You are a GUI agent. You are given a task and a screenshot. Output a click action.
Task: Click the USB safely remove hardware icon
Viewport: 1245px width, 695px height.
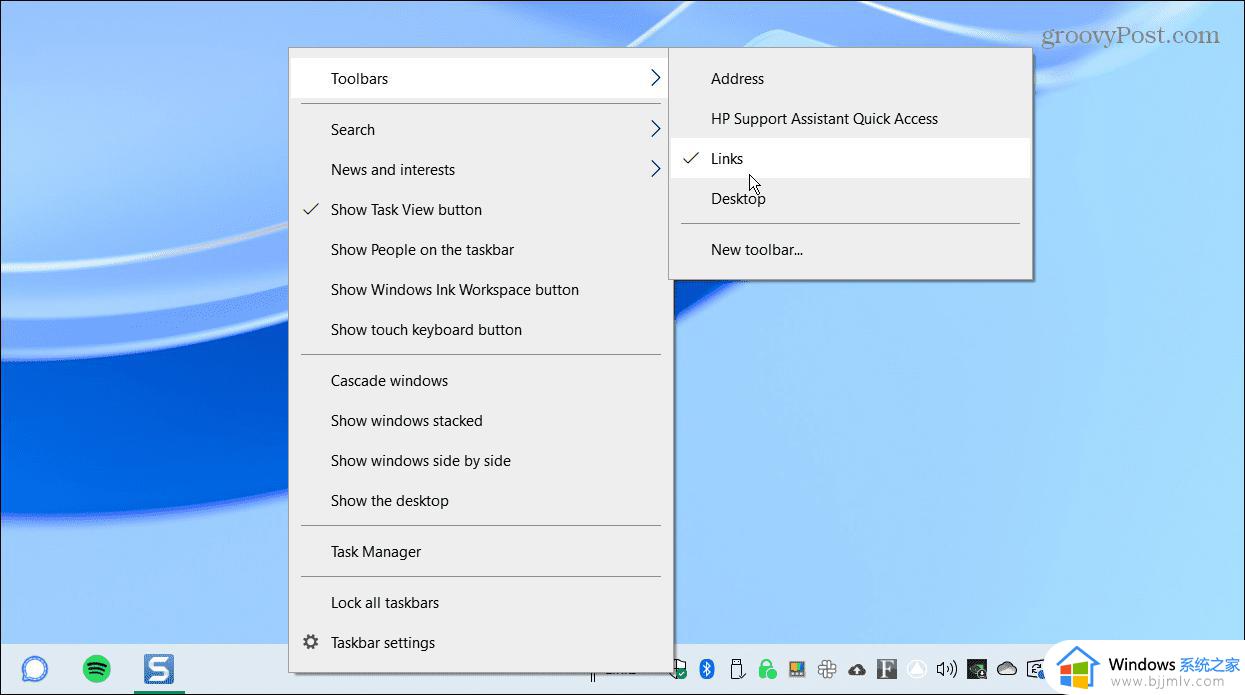coord(737,669)
